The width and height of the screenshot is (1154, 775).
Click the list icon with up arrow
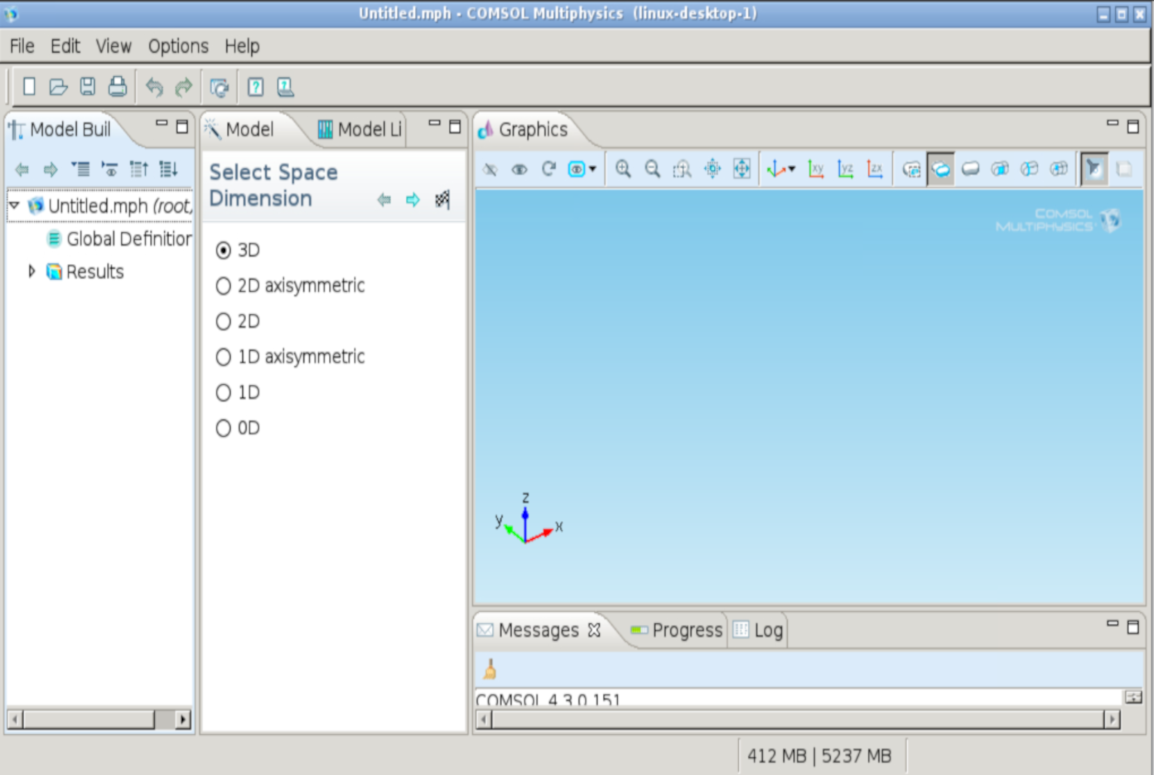tap(139, 169)
